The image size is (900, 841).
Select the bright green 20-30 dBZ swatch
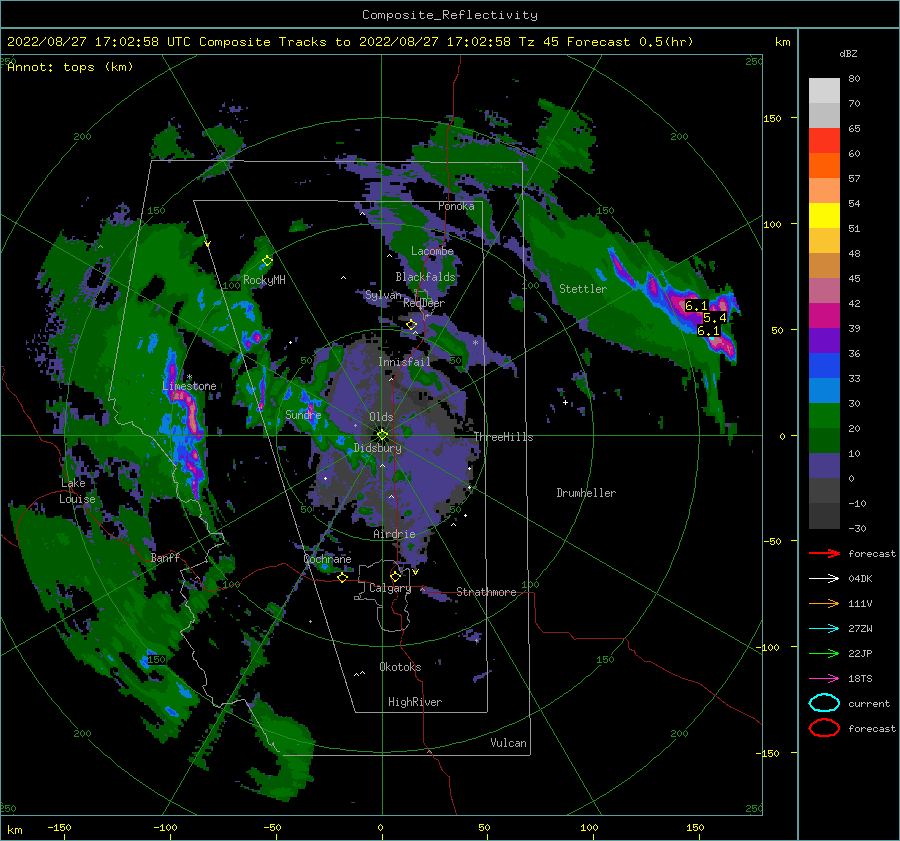pyautogui.click(x=824, y=416)
